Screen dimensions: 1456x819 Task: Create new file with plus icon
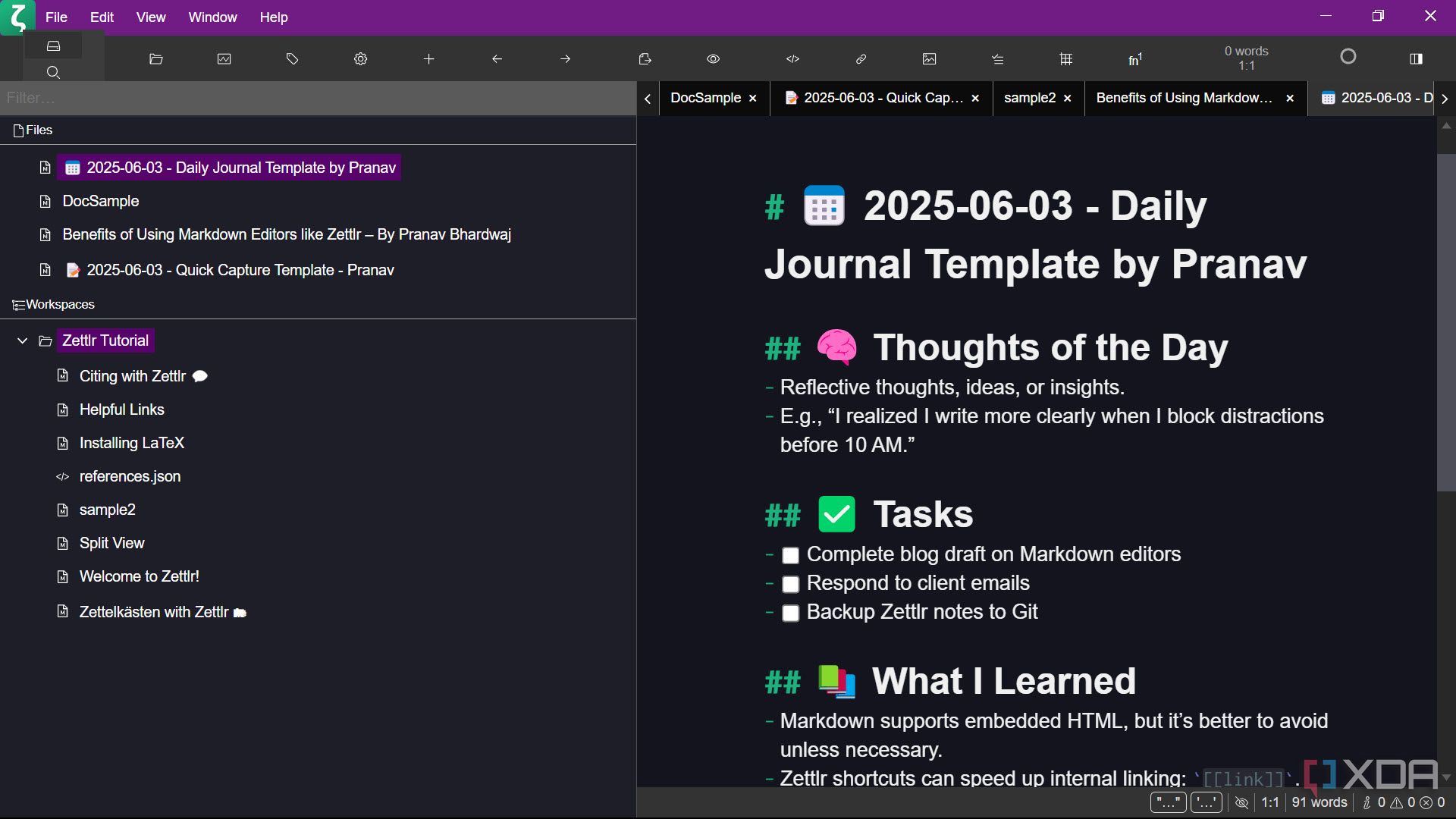point(429,59)
